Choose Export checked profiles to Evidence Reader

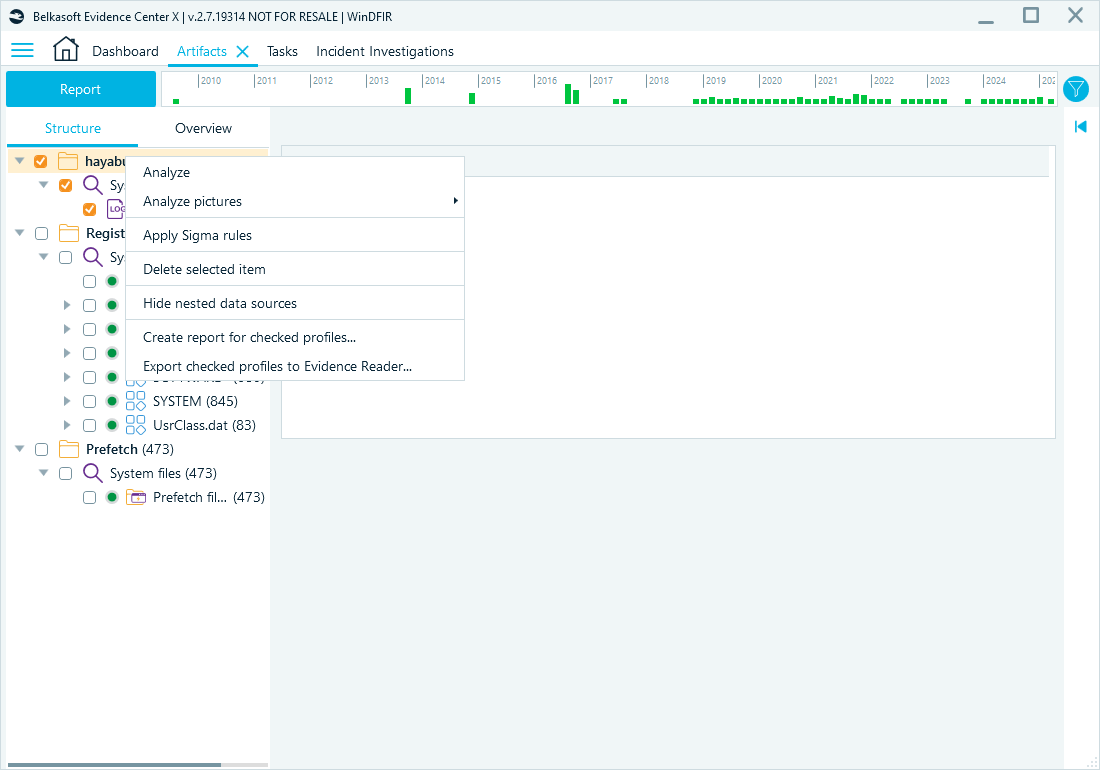click(x=295, y=366)
